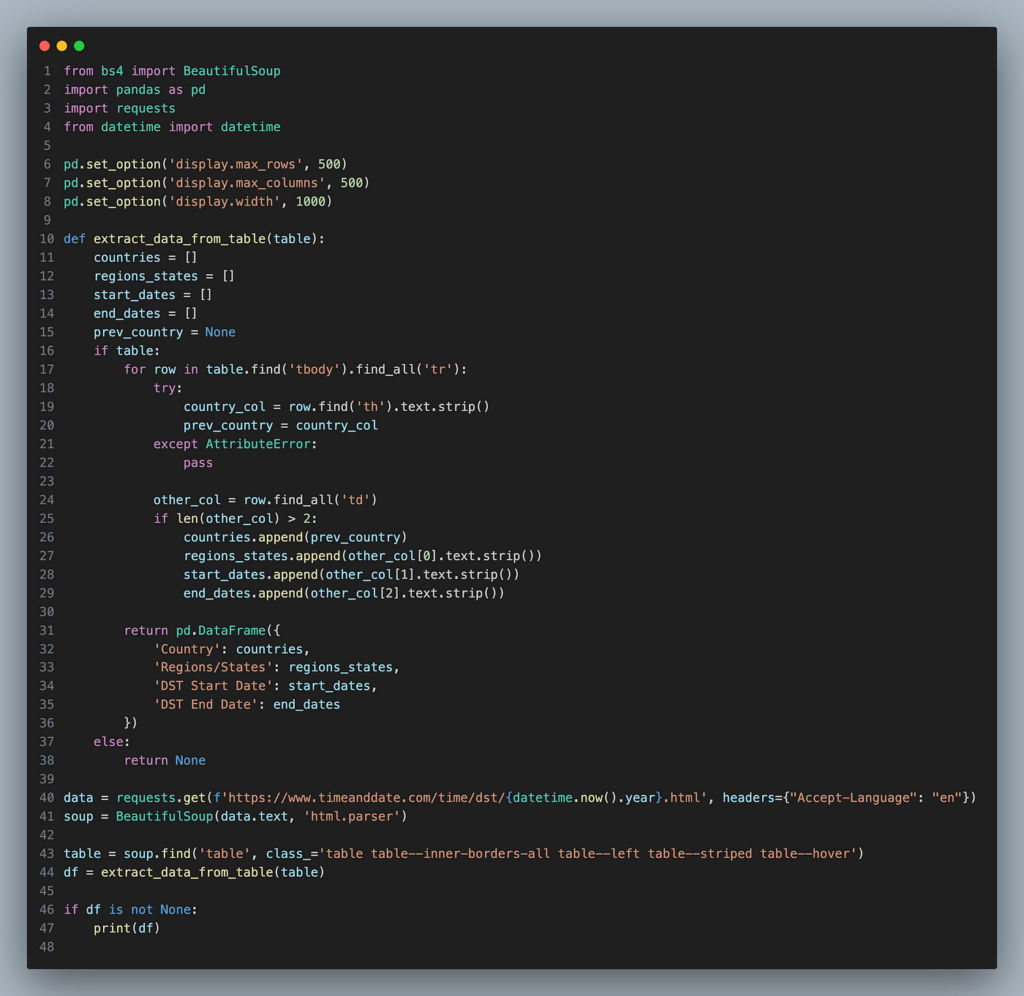The image size is (1024, 996).
Task: Click 'datetime.now().year' inside the f-string
Action: (584, 798)
